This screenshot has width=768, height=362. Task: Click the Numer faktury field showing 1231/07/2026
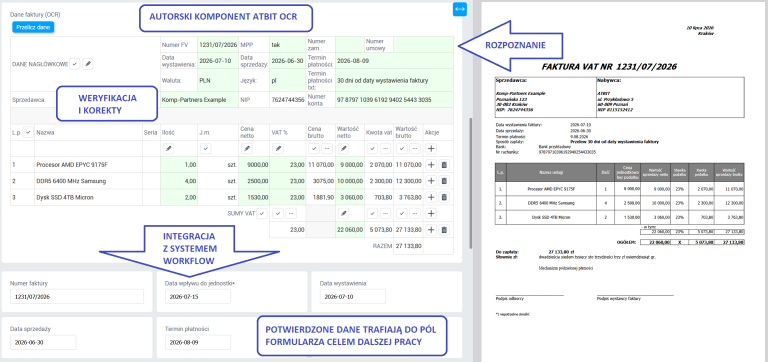tap(77, 296)
